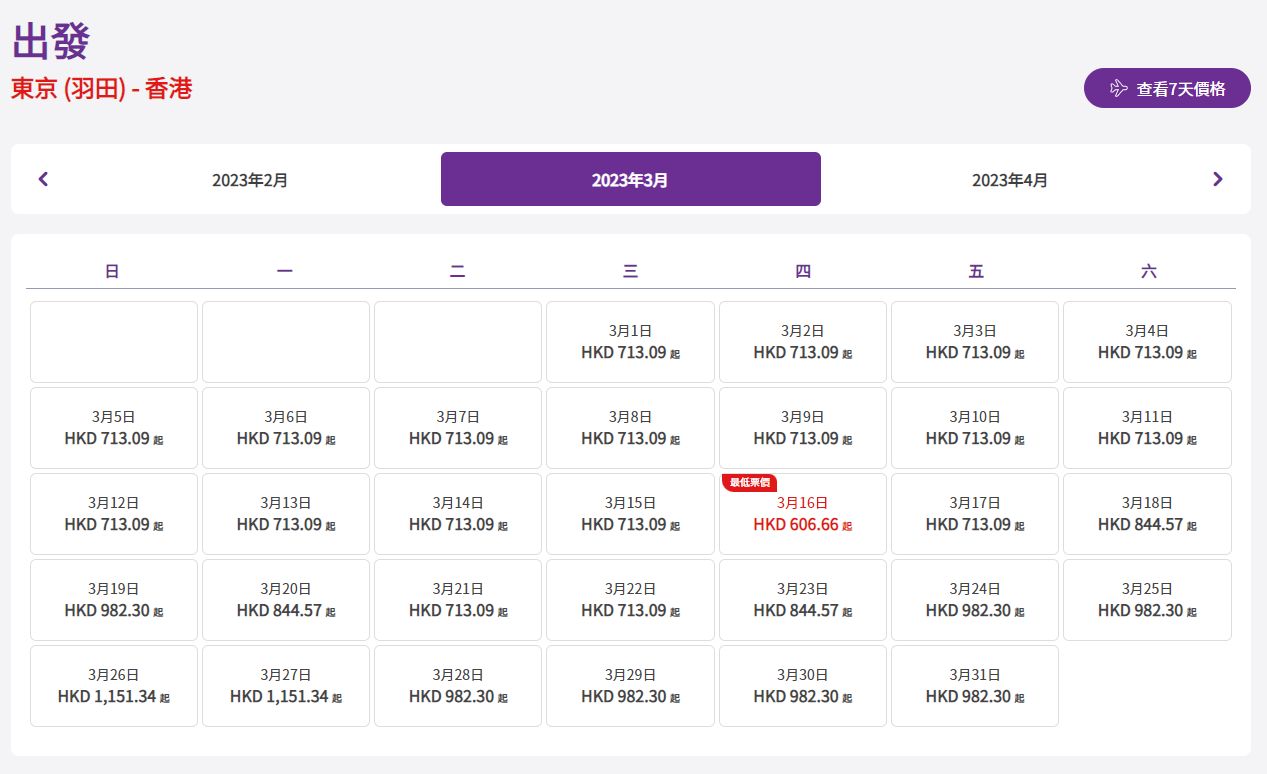Pick 3月5日 in the calendar
The height and width of the screenshot is (774, 1267).
click(x=113, y=428)
